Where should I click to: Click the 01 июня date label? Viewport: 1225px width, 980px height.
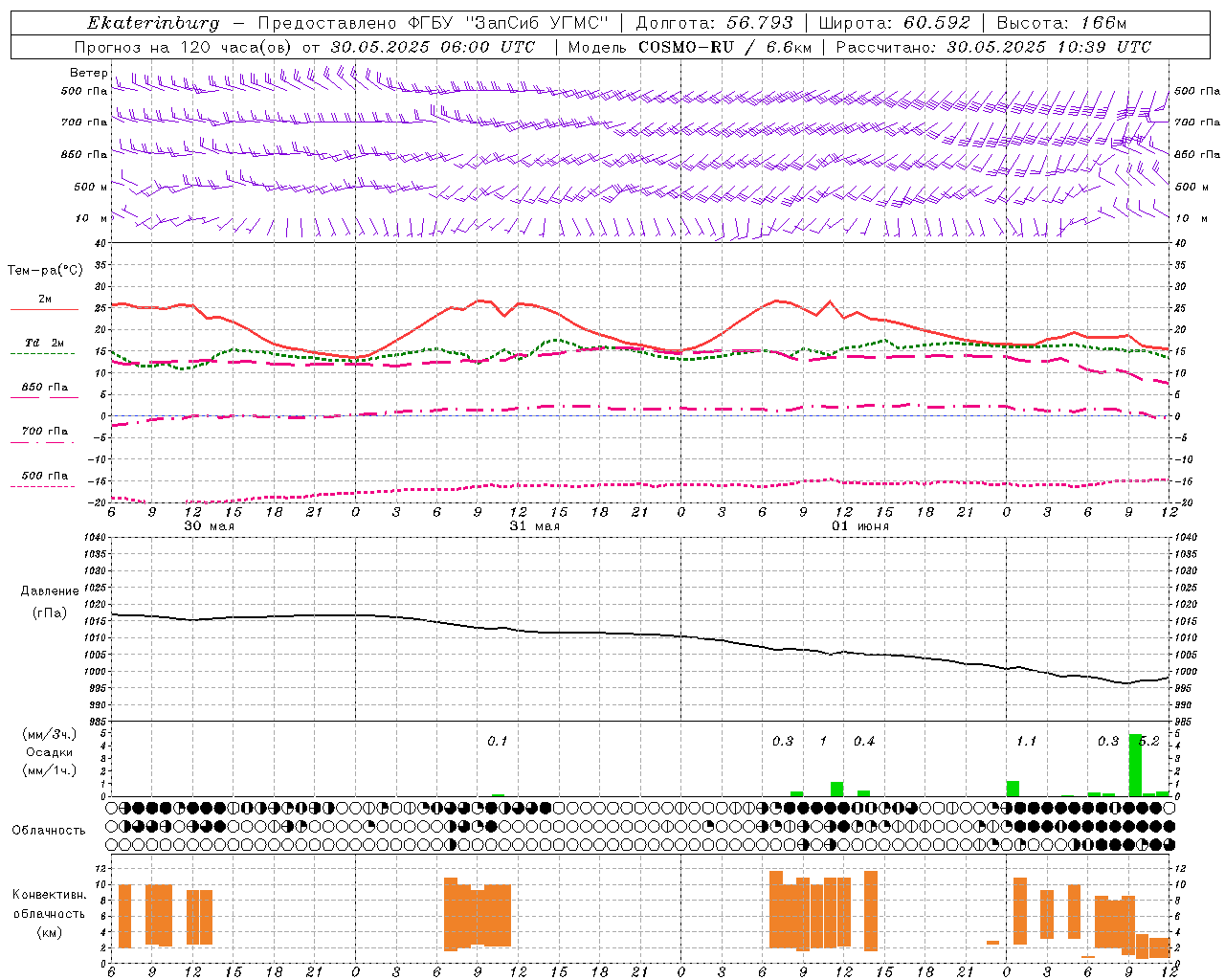tap(859, 525)
